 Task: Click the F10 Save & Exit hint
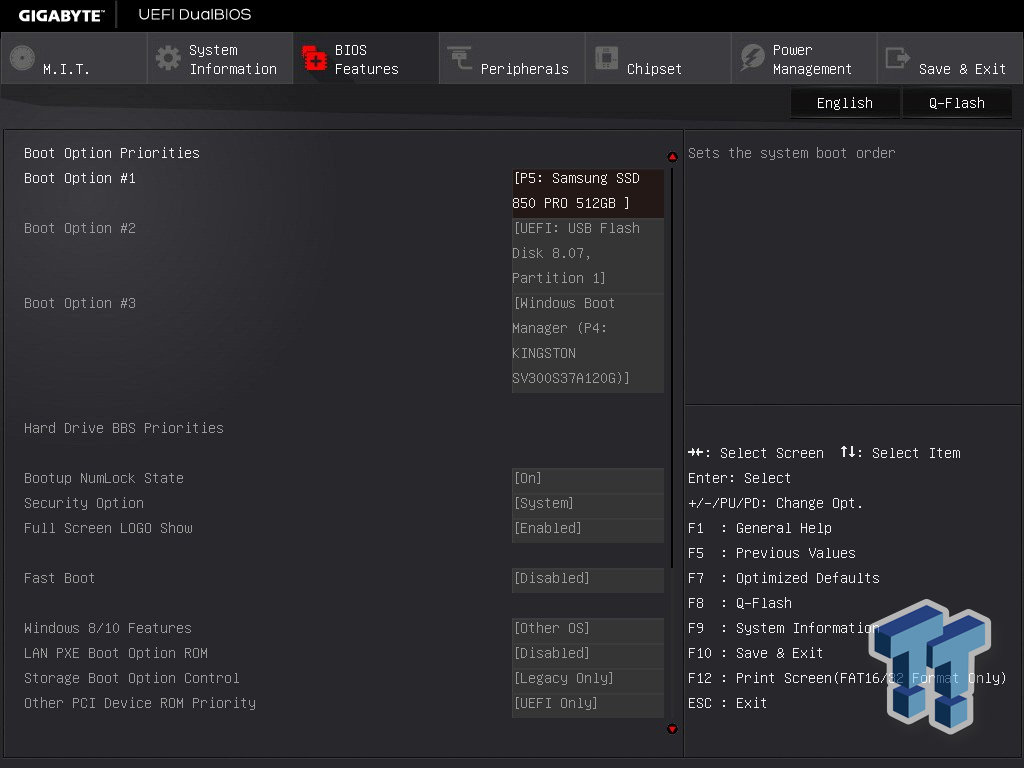[755, 654]
